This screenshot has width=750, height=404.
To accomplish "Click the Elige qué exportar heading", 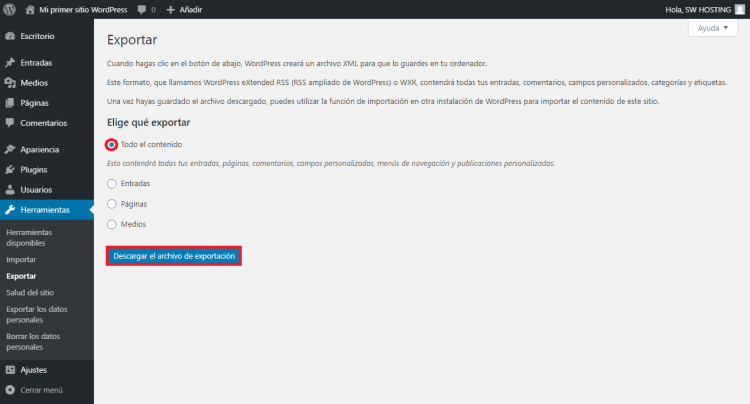I will [148, 123].
